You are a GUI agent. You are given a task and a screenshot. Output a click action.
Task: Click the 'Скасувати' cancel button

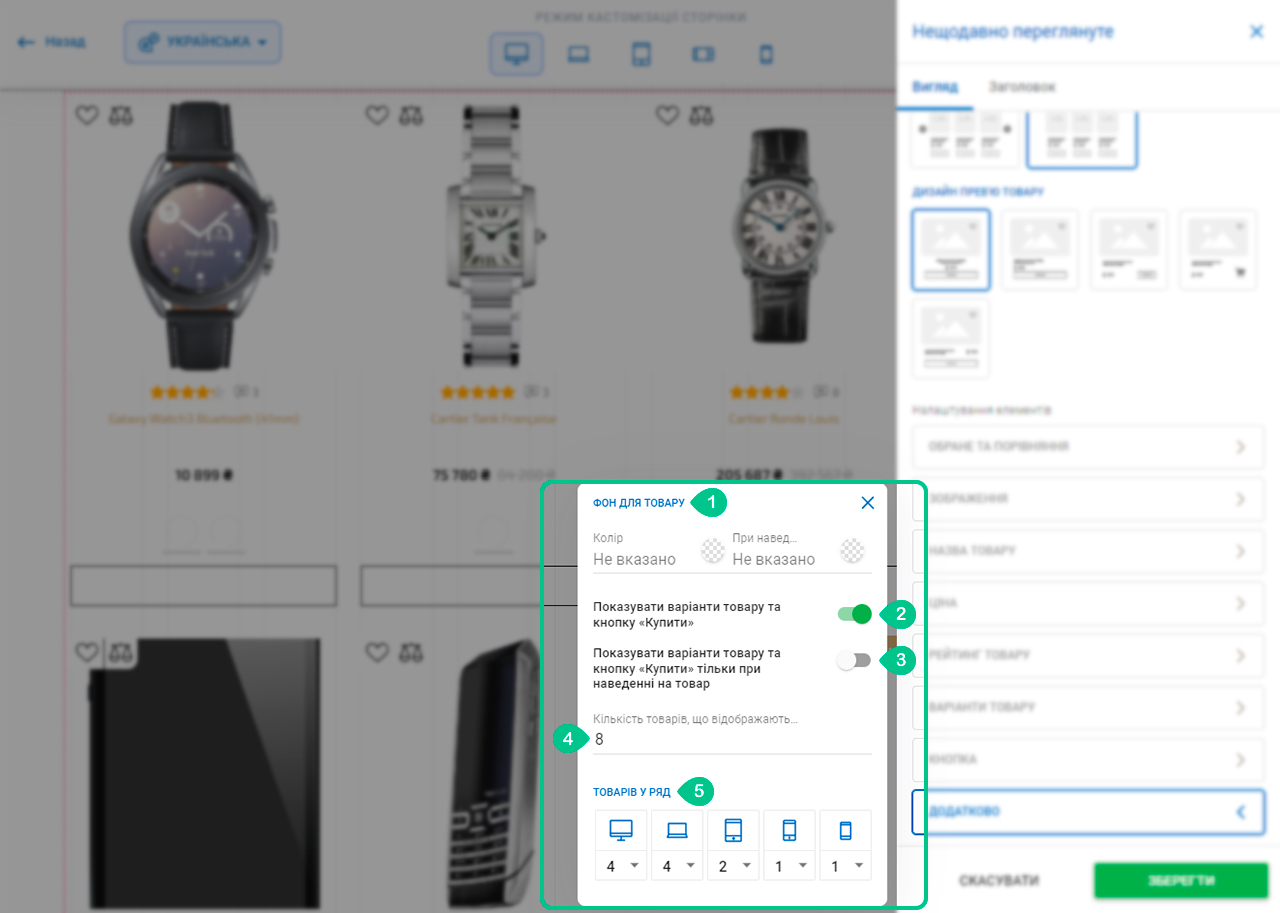(998, 881)
